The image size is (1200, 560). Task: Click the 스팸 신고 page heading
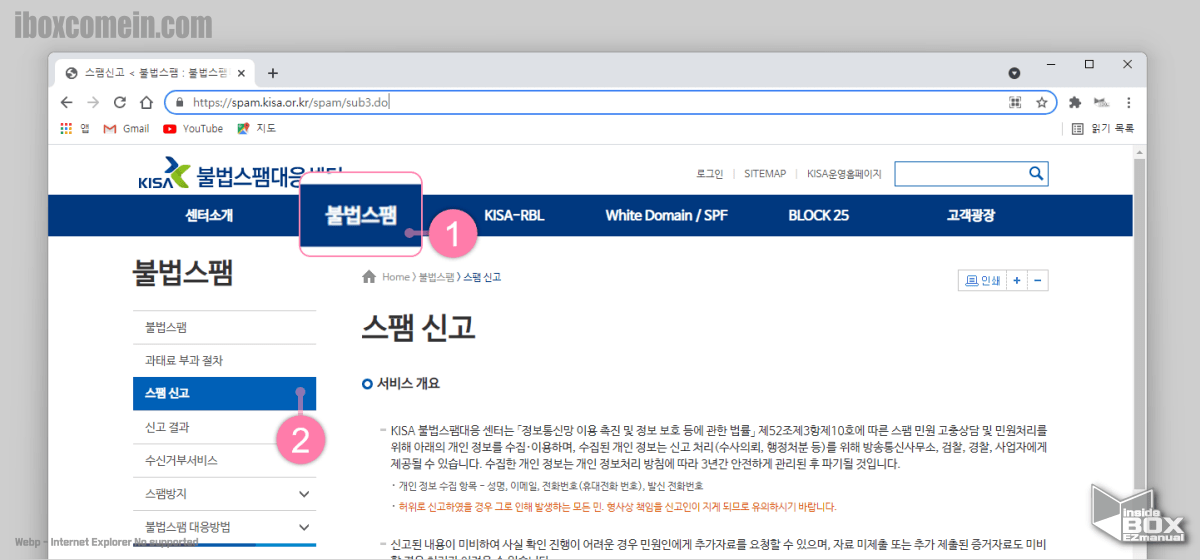point(418,326)
